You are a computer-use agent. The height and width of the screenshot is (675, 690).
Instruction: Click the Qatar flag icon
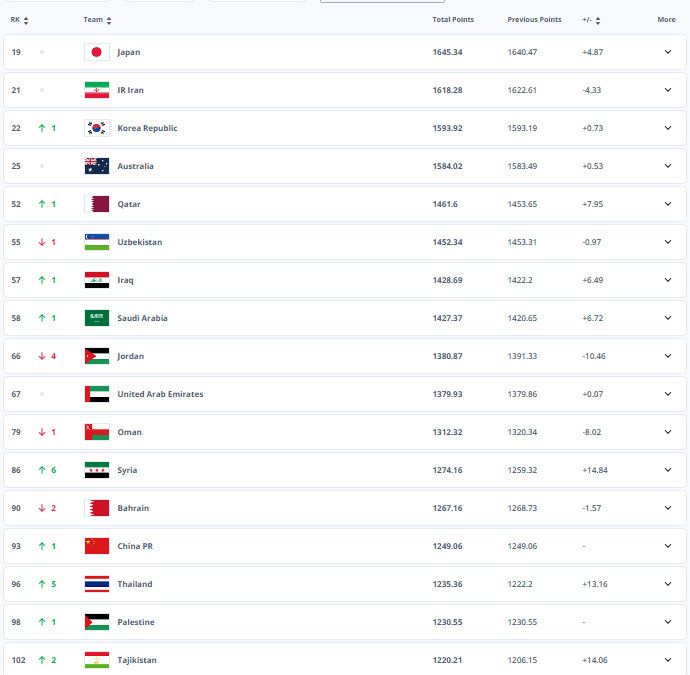coord(96,204)
